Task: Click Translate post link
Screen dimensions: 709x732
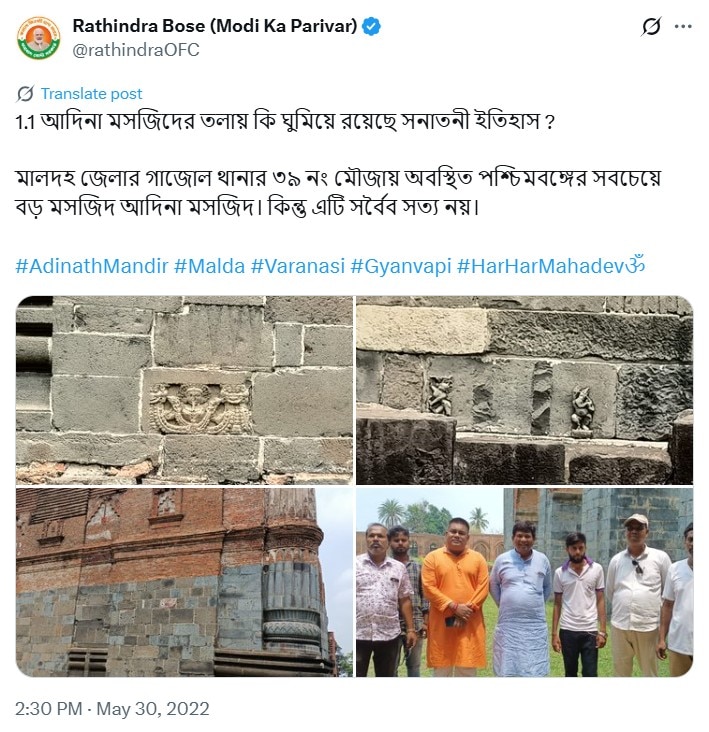Action: (91, 94)
